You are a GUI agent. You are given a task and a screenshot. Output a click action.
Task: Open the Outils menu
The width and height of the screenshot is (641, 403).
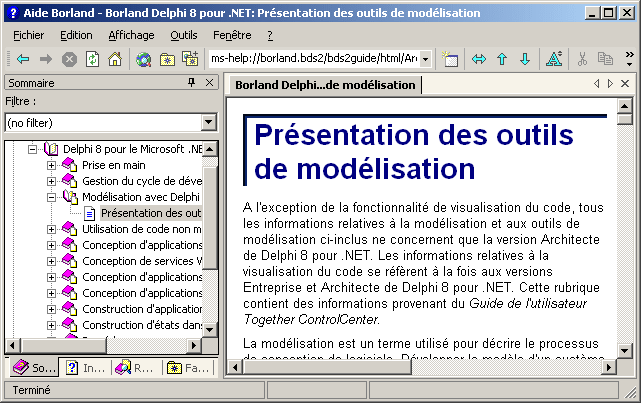184,36
